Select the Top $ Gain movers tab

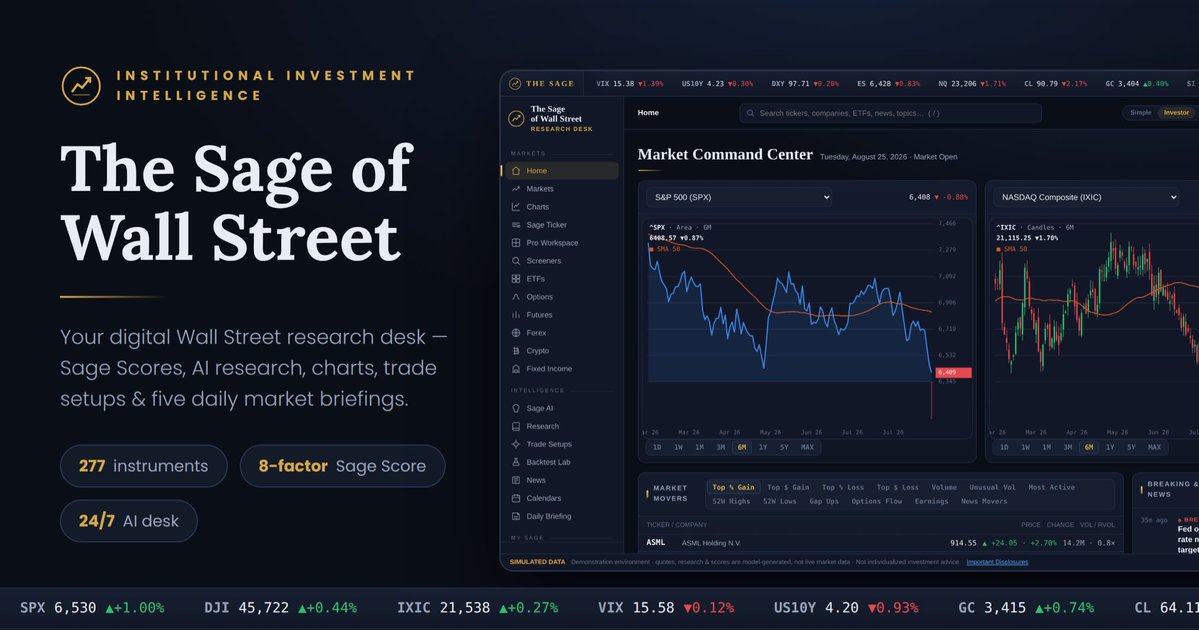pos(788,487)
